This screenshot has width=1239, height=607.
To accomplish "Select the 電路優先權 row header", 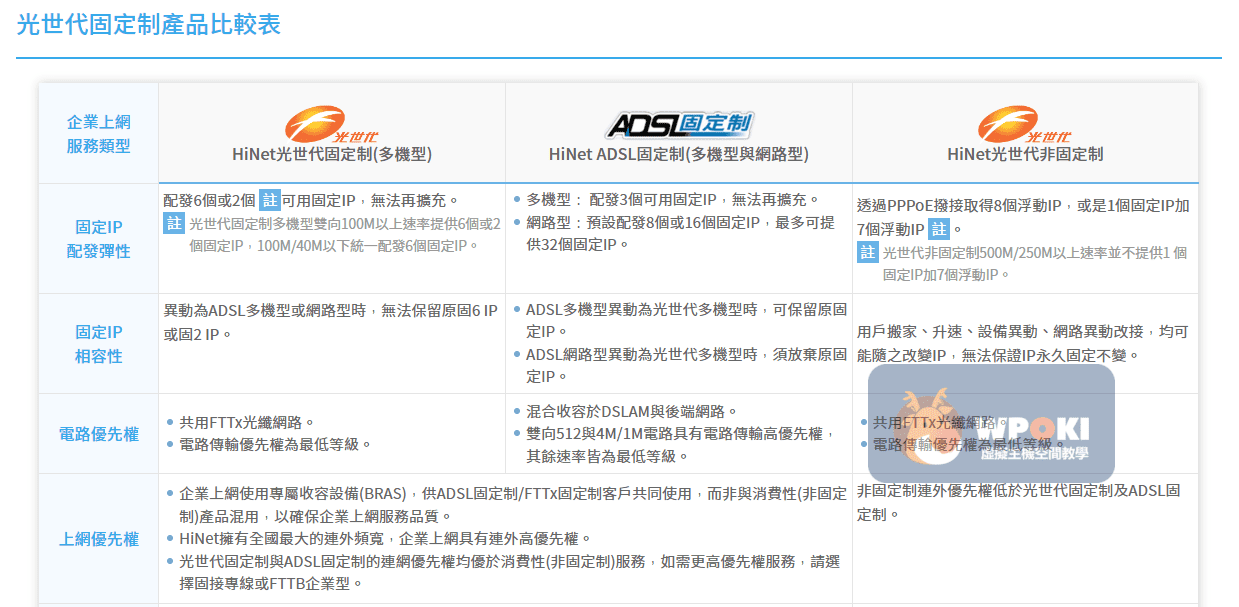I will pyautogui.click(x=98, y=434).
